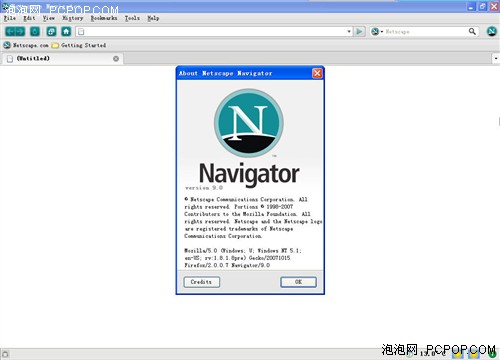Go forward with the Forward arrow button
This screenshot has width=500, height=360.
coord(20,32)
